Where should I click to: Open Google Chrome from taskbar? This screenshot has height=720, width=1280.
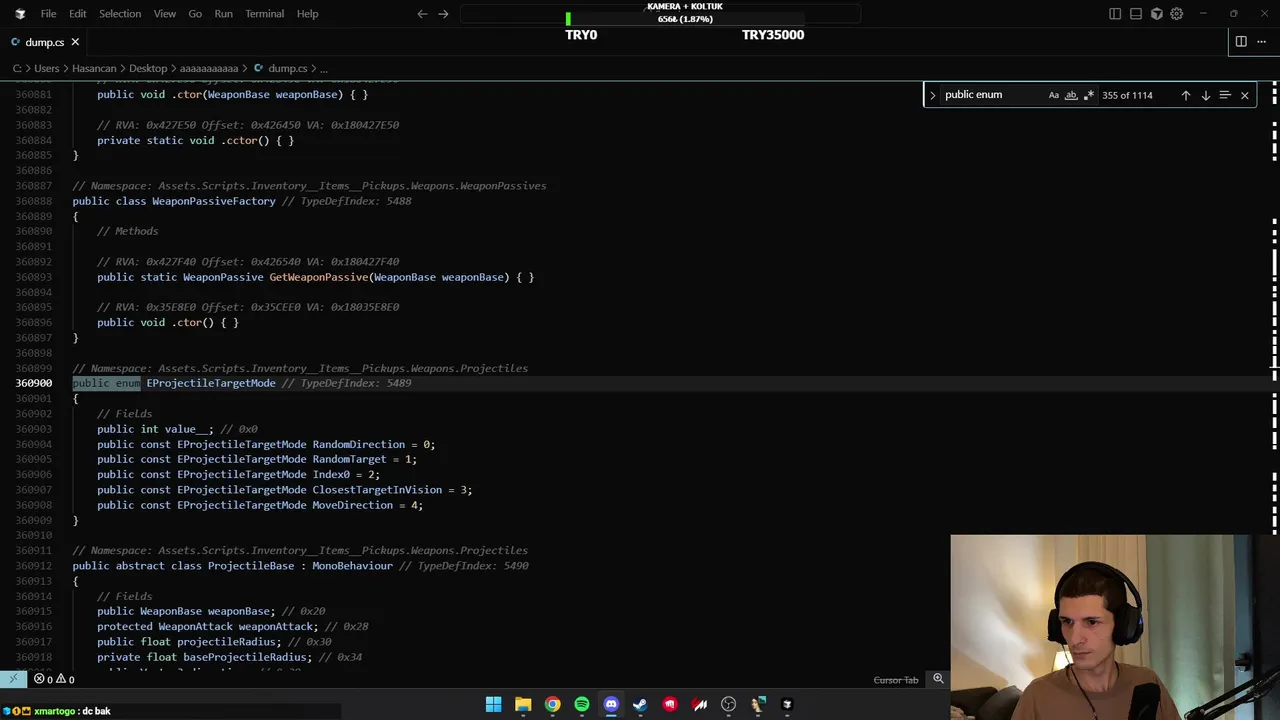tap(552, 704)
